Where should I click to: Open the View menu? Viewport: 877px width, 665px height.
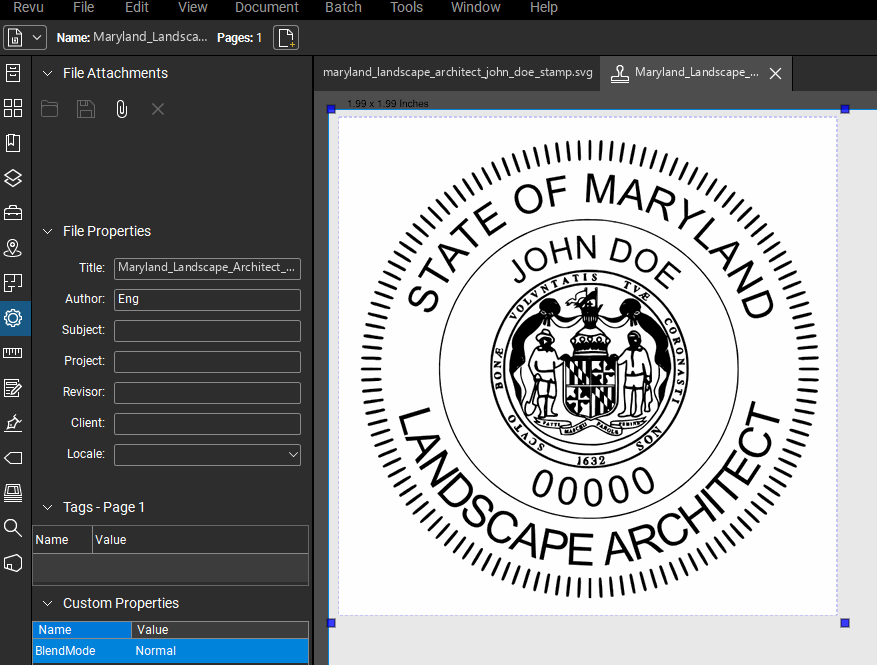192,7
